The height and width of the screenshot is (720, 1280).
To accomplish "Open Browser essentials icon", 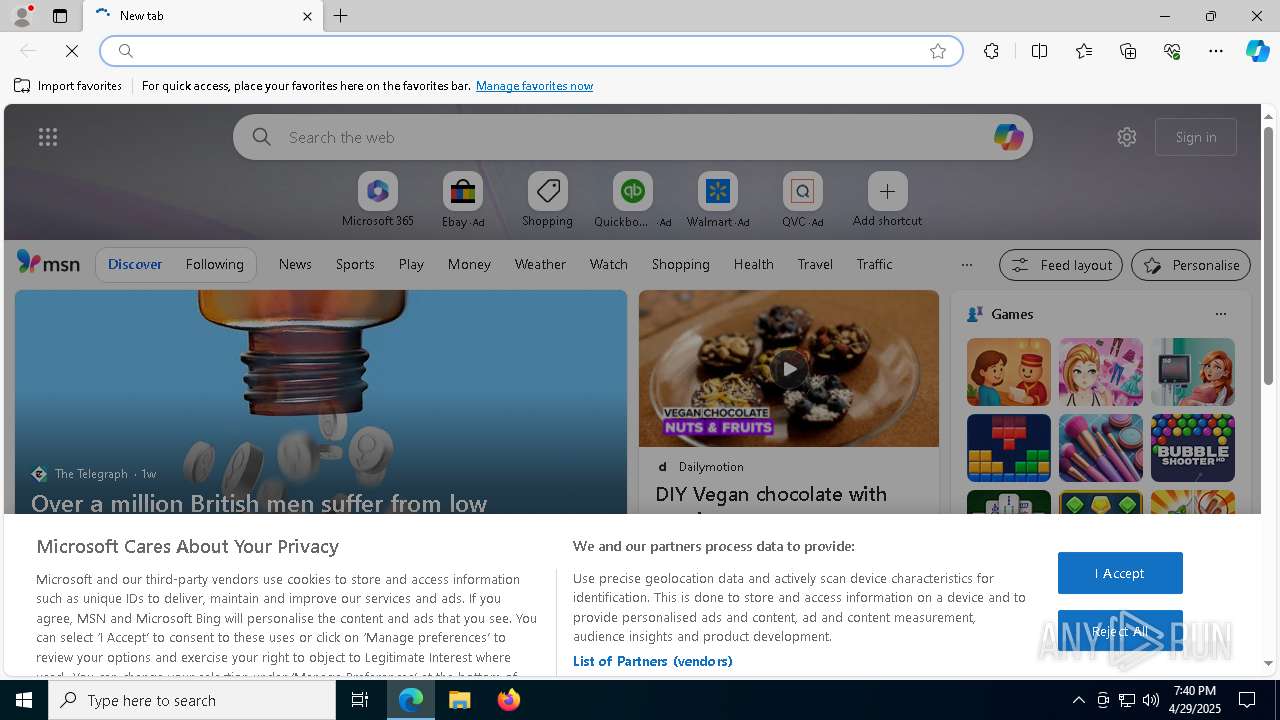I will click(1172, 51).
